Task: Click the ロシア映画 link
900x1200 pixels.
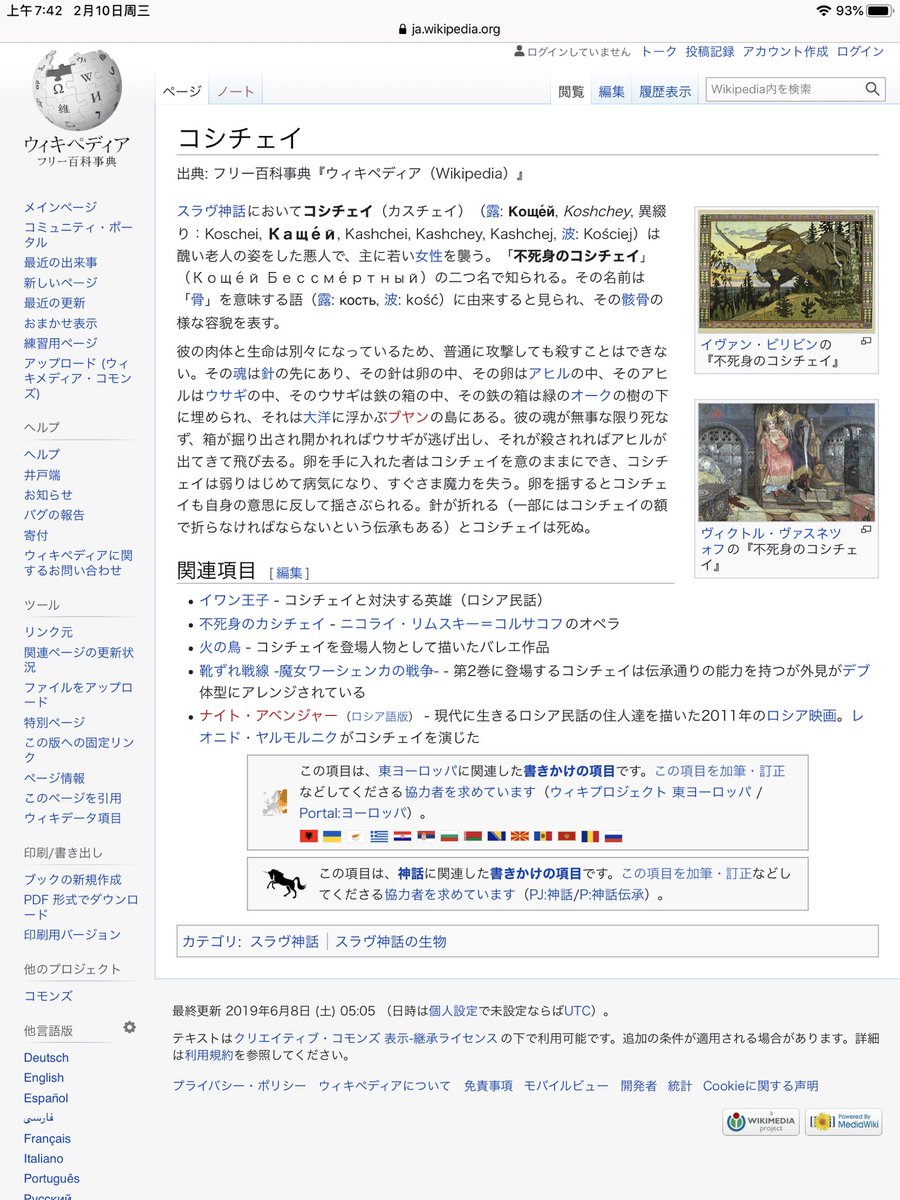Action: [x=802, y=715]
